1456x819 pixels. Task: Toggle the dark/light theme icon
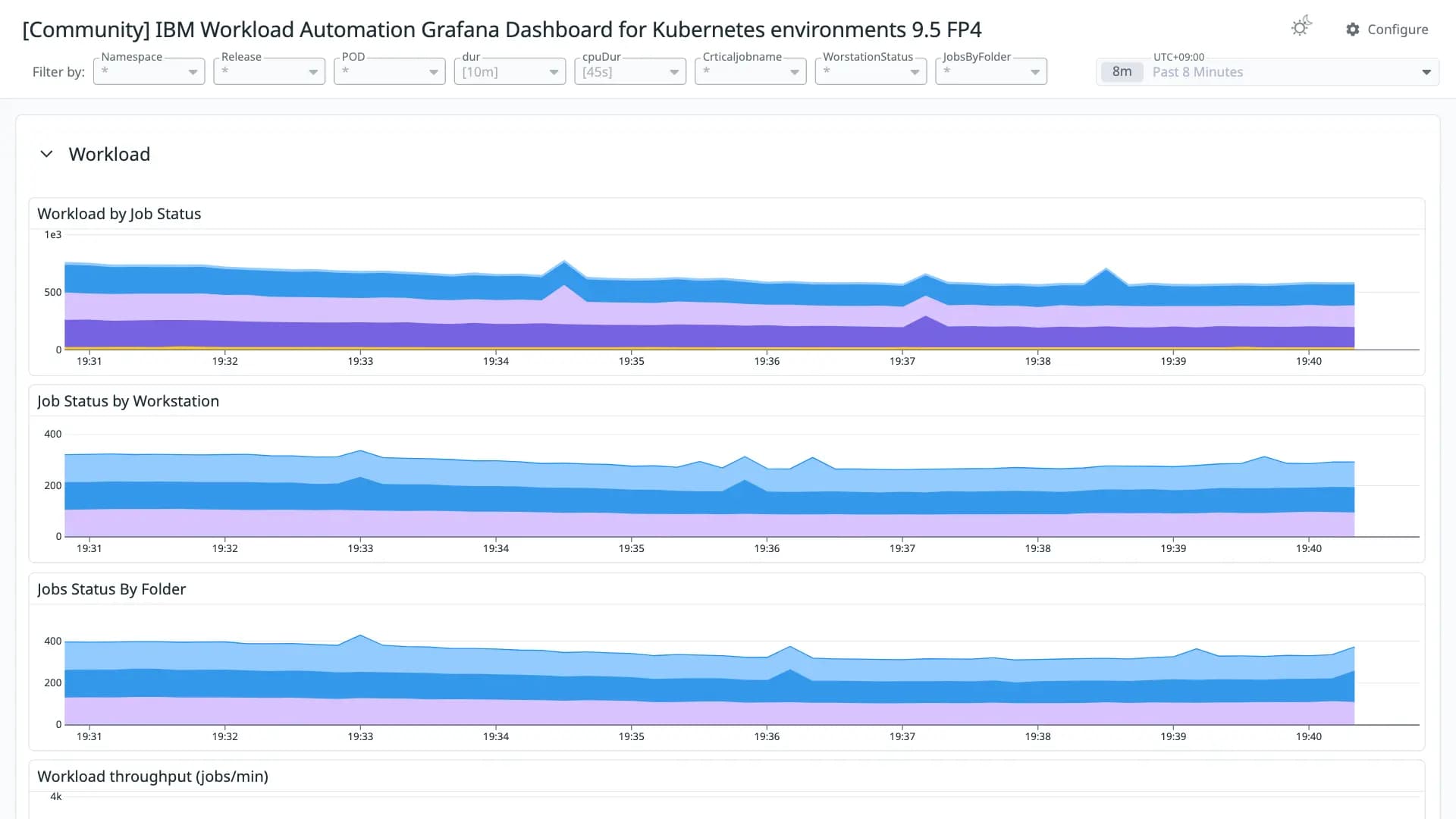pyautogui.click(x=1301, y=27)
